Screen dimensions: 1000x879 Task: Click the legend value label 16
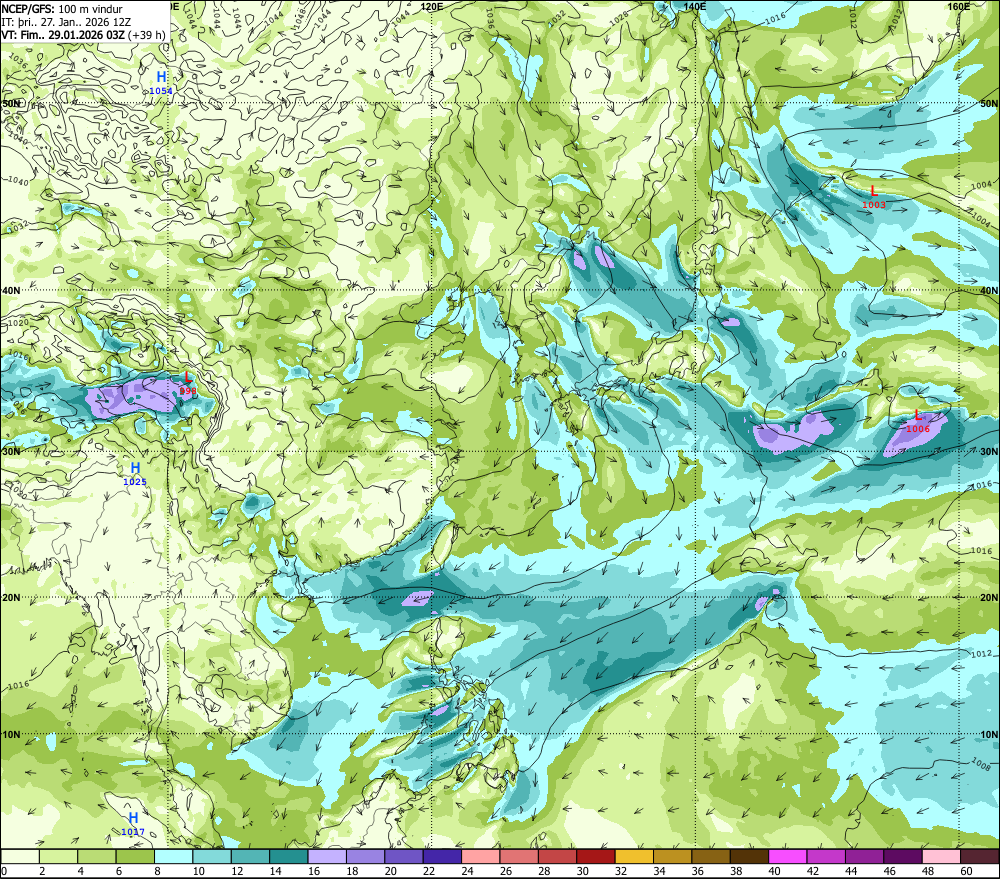(x=314, y=871)
